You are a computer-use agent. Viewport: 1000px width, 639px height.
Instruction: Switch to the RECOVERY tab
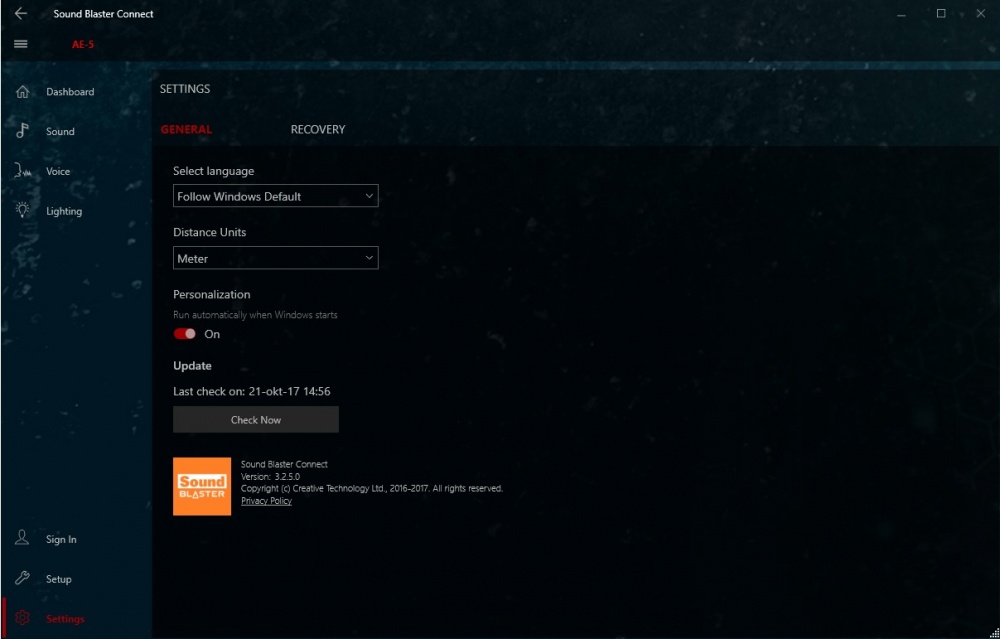[318, 129]
